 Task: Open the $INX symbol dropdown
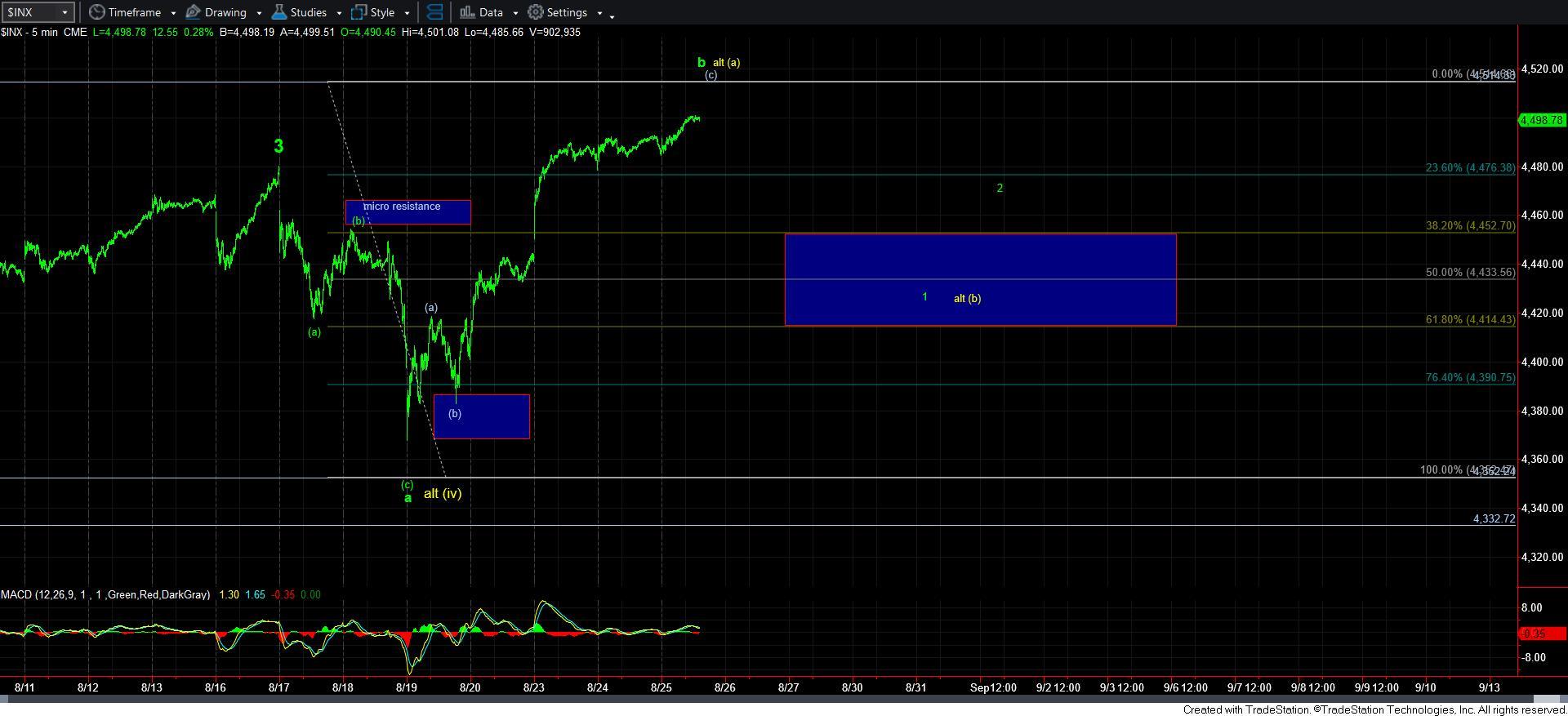(x=64, y=12)
